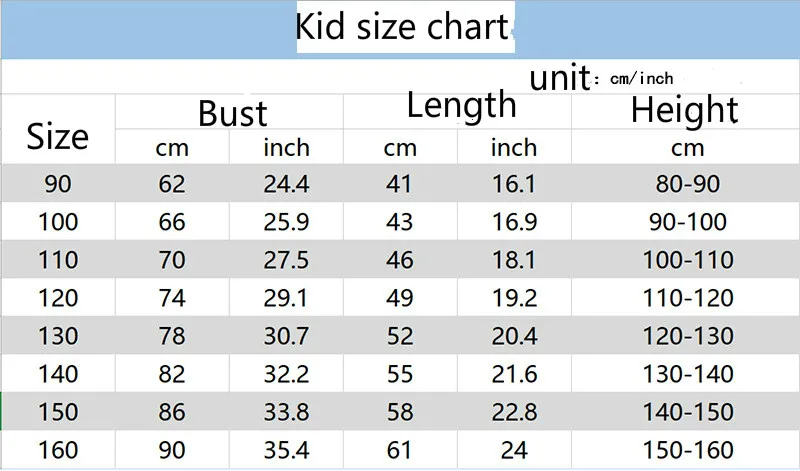The width and height of the screenshot is (800, 471).
Task: Click the size 110 cell
Action: click(58, 260)
